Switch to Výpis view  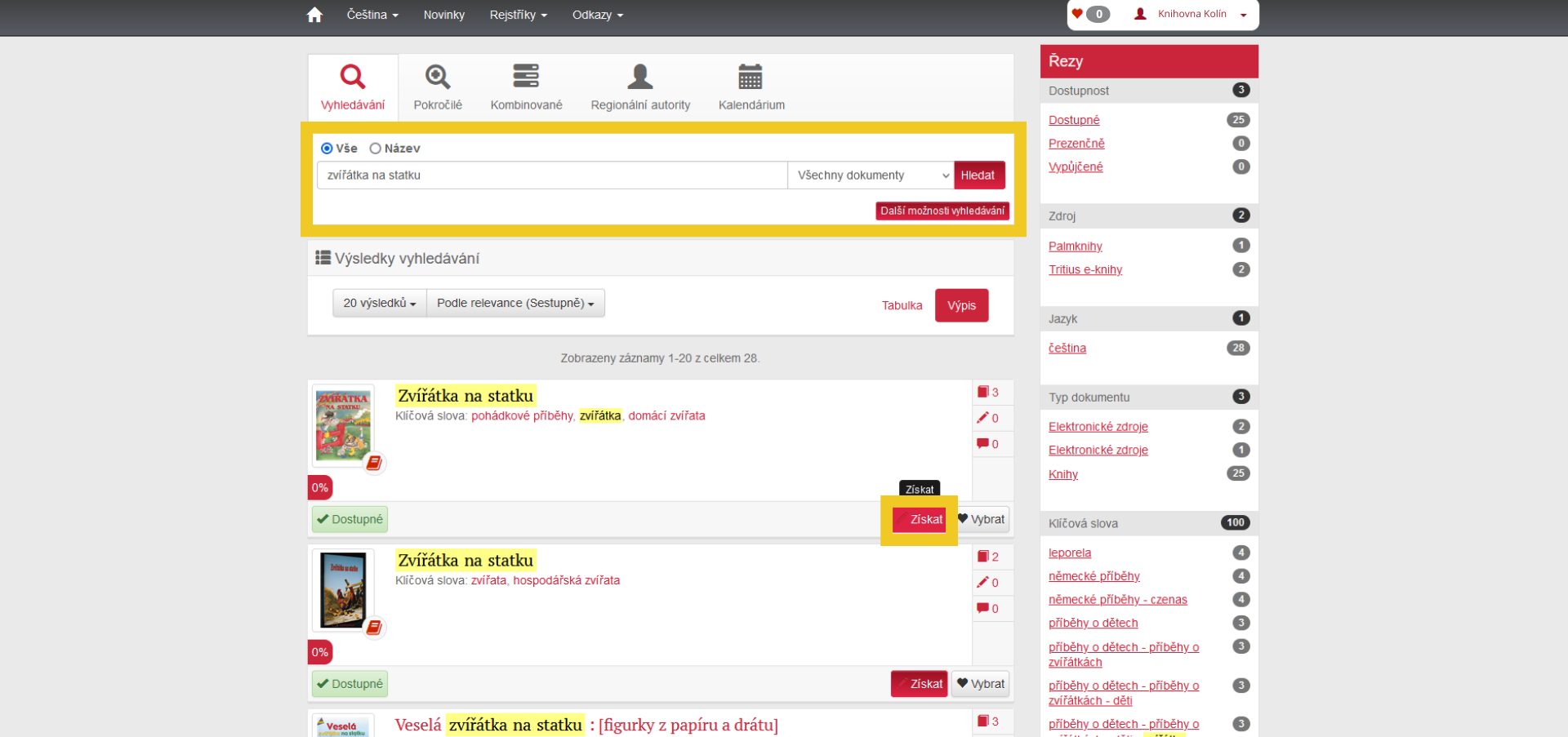(961, 305)
